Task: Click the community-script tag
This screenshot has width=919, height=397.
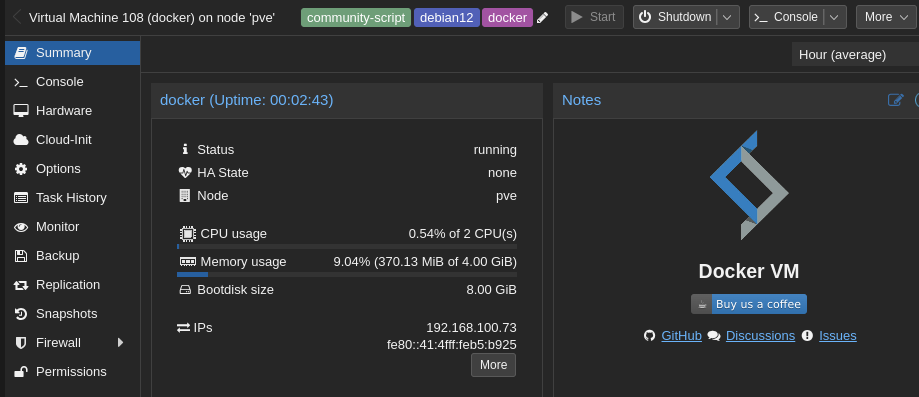Action: 356,18
